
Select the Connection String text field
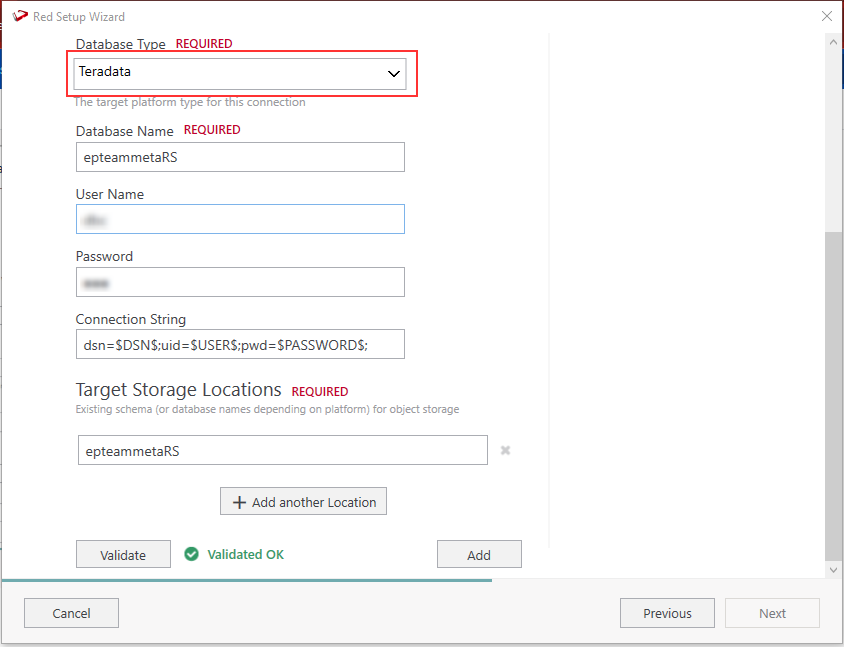[x=240, y=344]
